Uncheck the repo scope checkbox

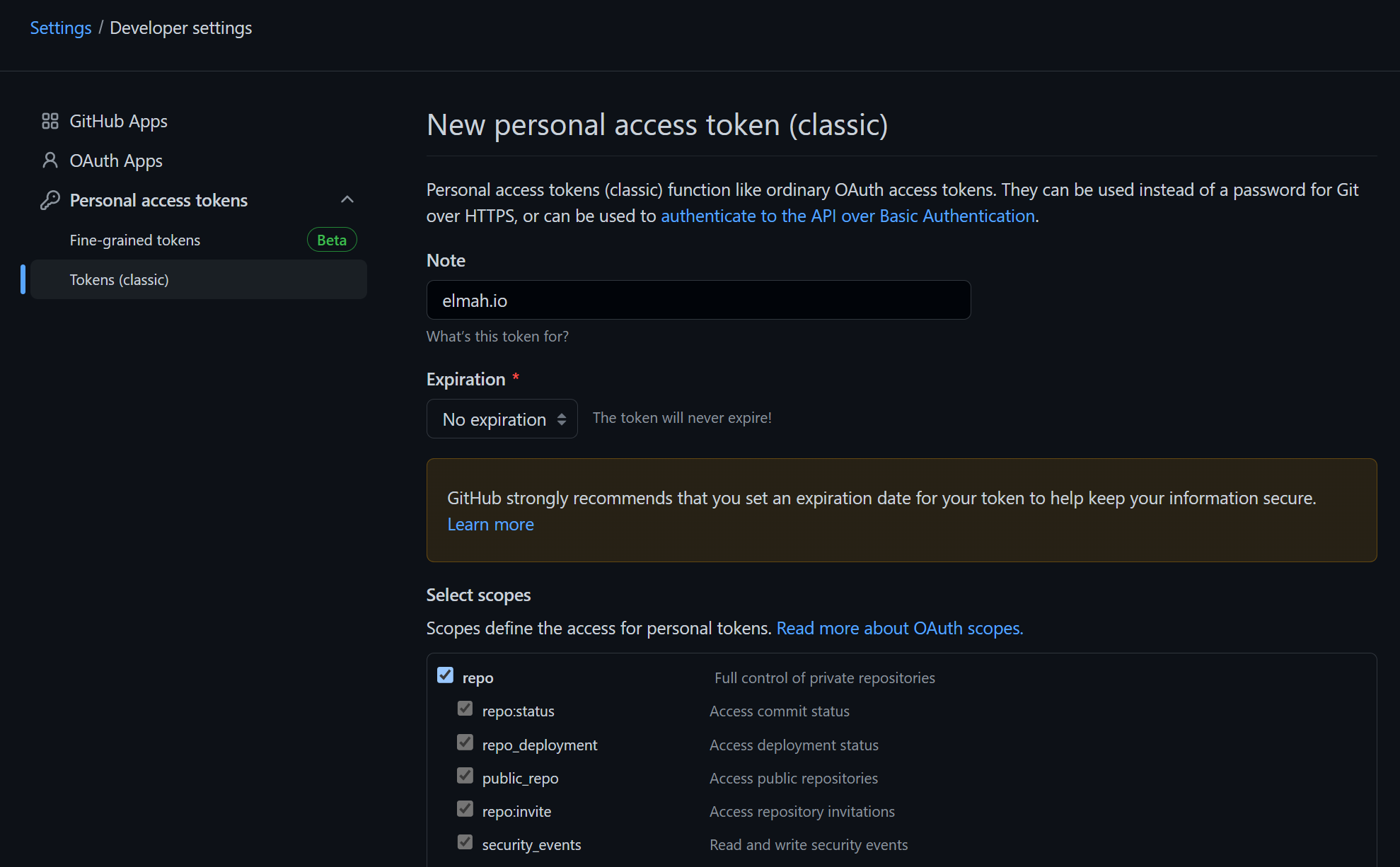coord(445,675)
